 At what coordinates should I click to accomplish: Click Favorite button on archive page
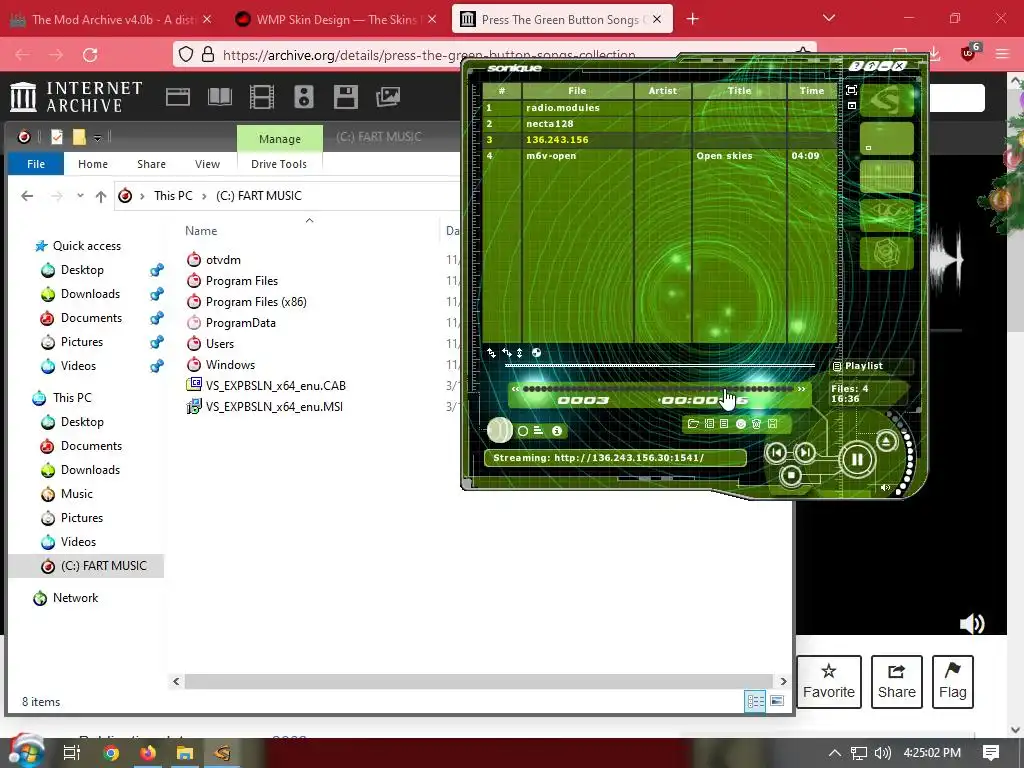(829, 682)
